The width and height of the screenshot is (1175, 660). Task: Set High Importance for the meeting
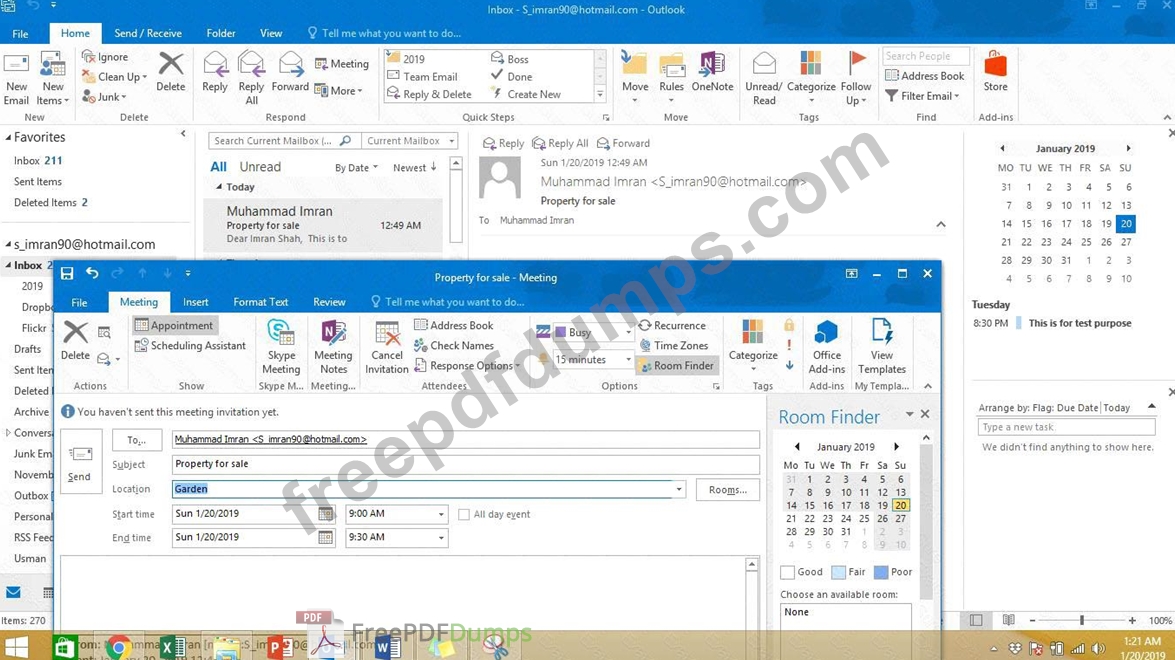[x=789, y=345]
